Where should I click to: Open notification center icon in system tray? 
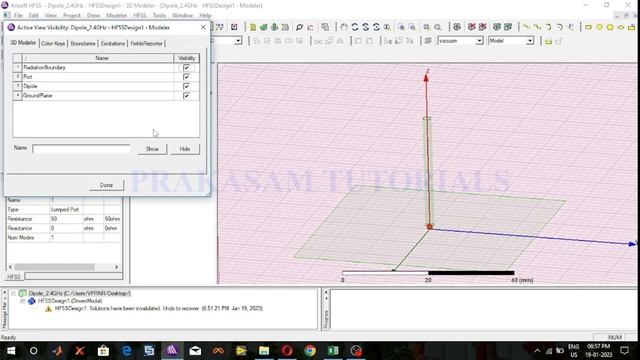click(624, 351)
